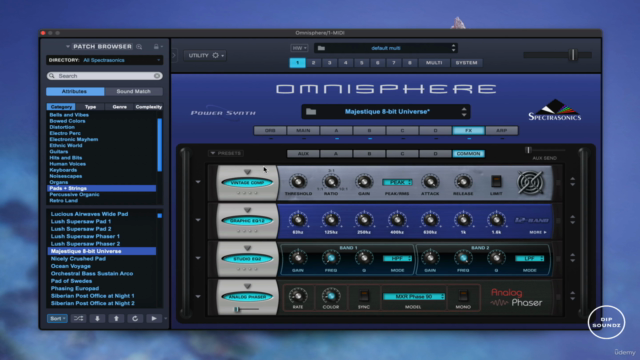
Task: Open Band 1 HPF mode dropdown
Action: click(397, 259)
